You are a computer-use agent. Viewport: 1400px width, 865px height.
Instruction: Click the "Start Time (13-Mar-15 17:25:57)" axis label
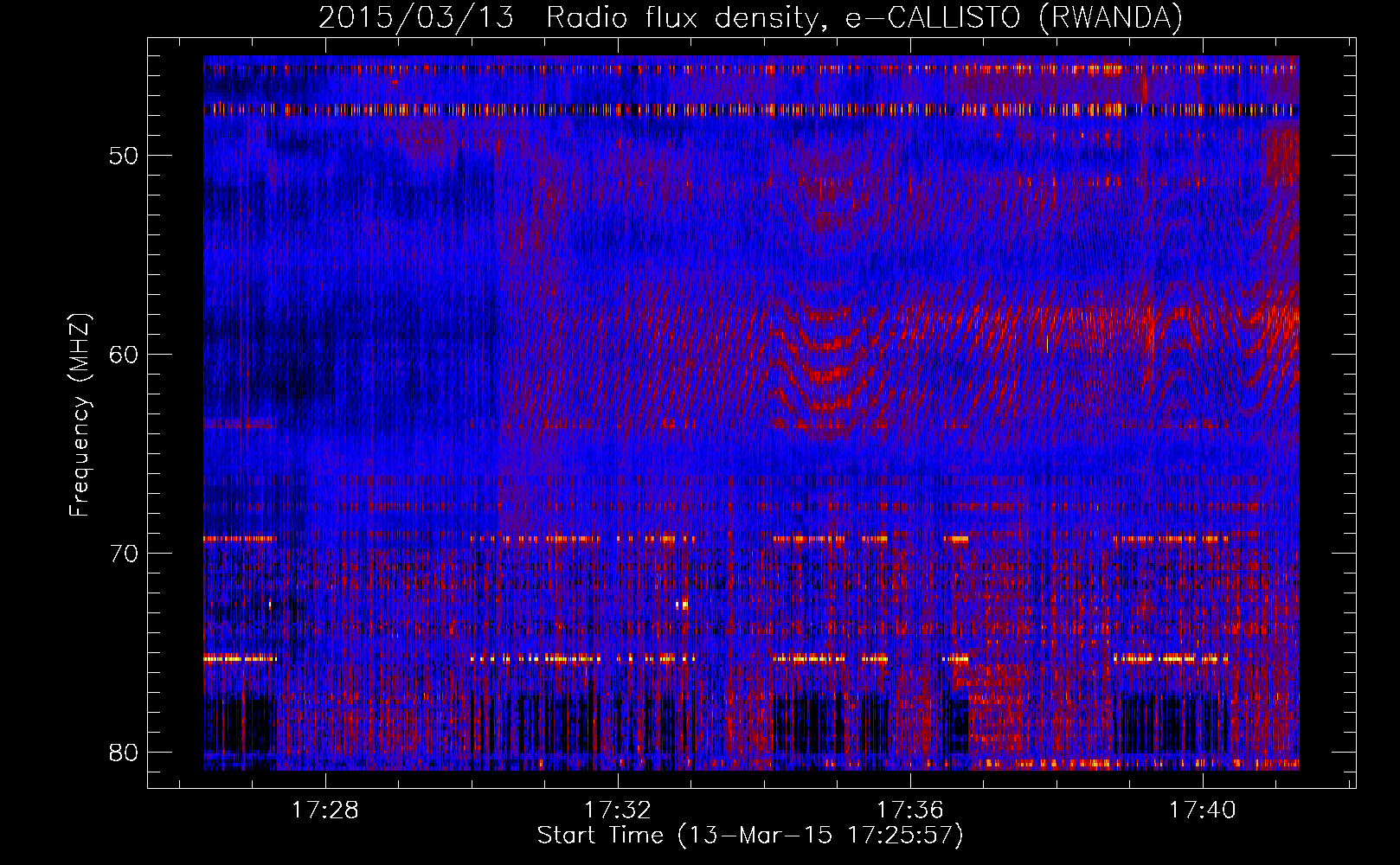pos(750,836)
